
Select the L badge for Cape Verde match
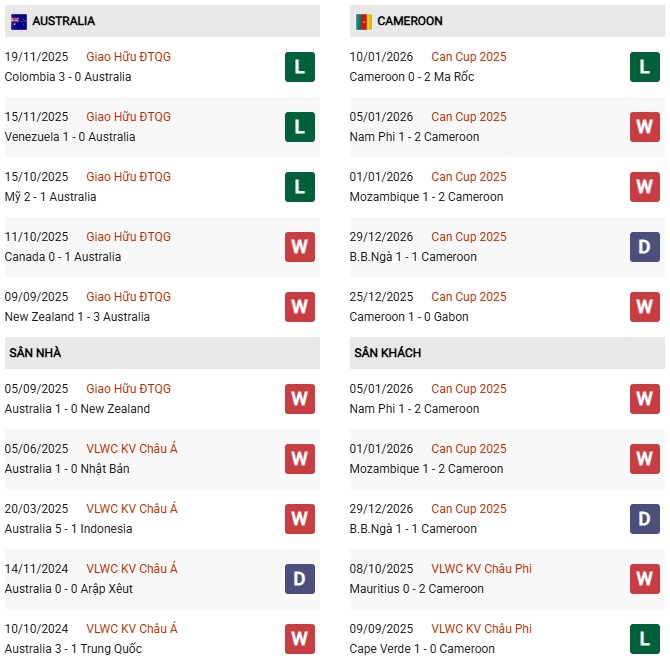click(644, 639)
